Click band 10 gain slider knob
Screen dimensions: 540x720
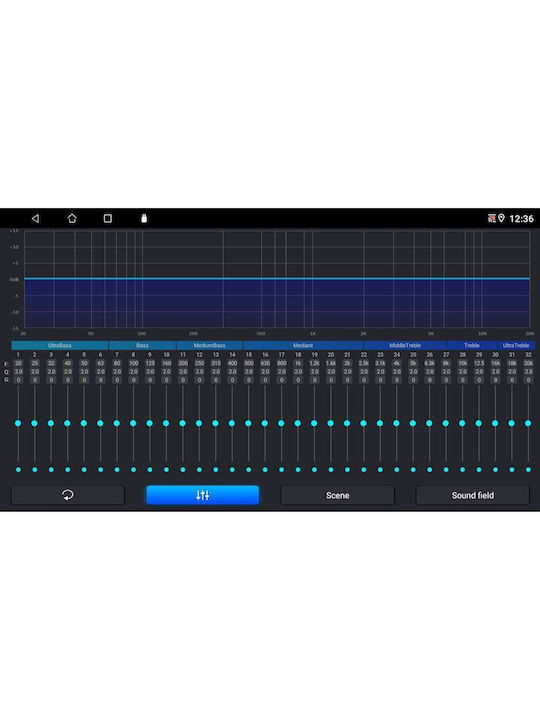pyautogui.click(x=166, y=423)
